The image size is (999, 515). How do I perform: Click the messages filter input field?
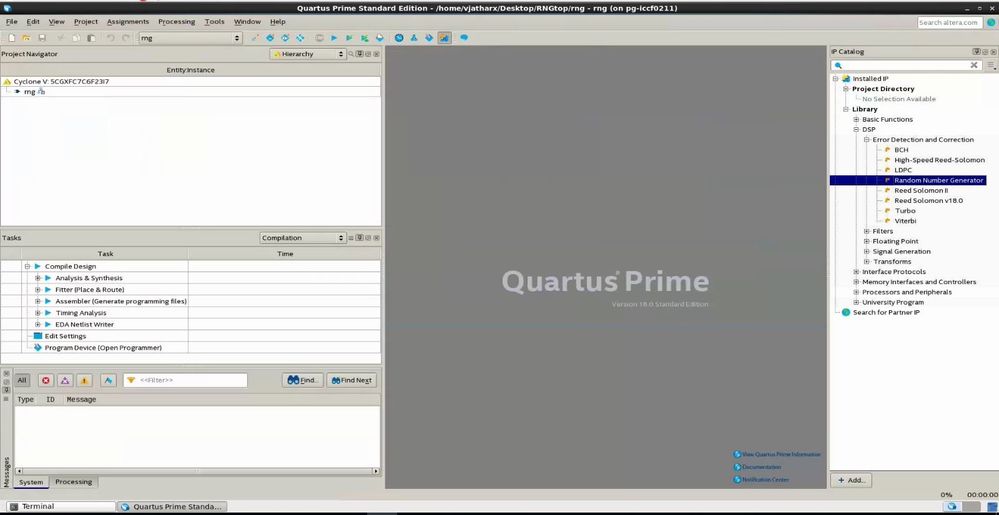pos(185,381)
